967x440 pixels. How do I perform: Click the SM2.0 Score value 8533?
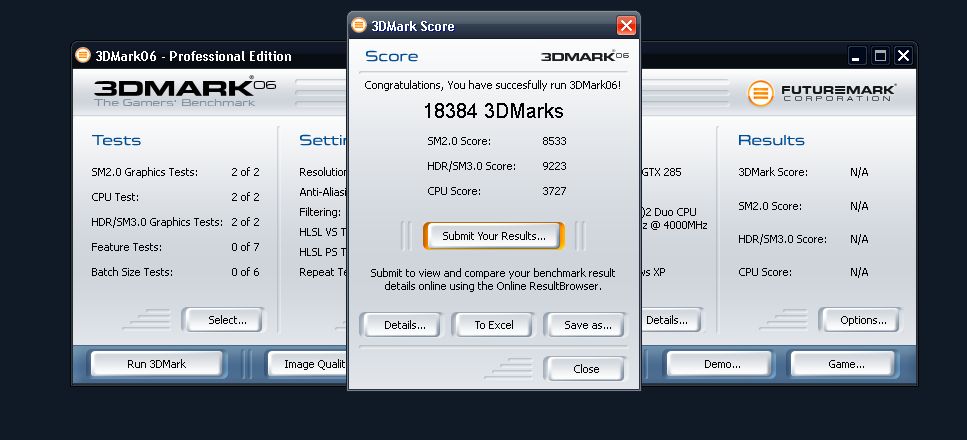tap(554, 141)
